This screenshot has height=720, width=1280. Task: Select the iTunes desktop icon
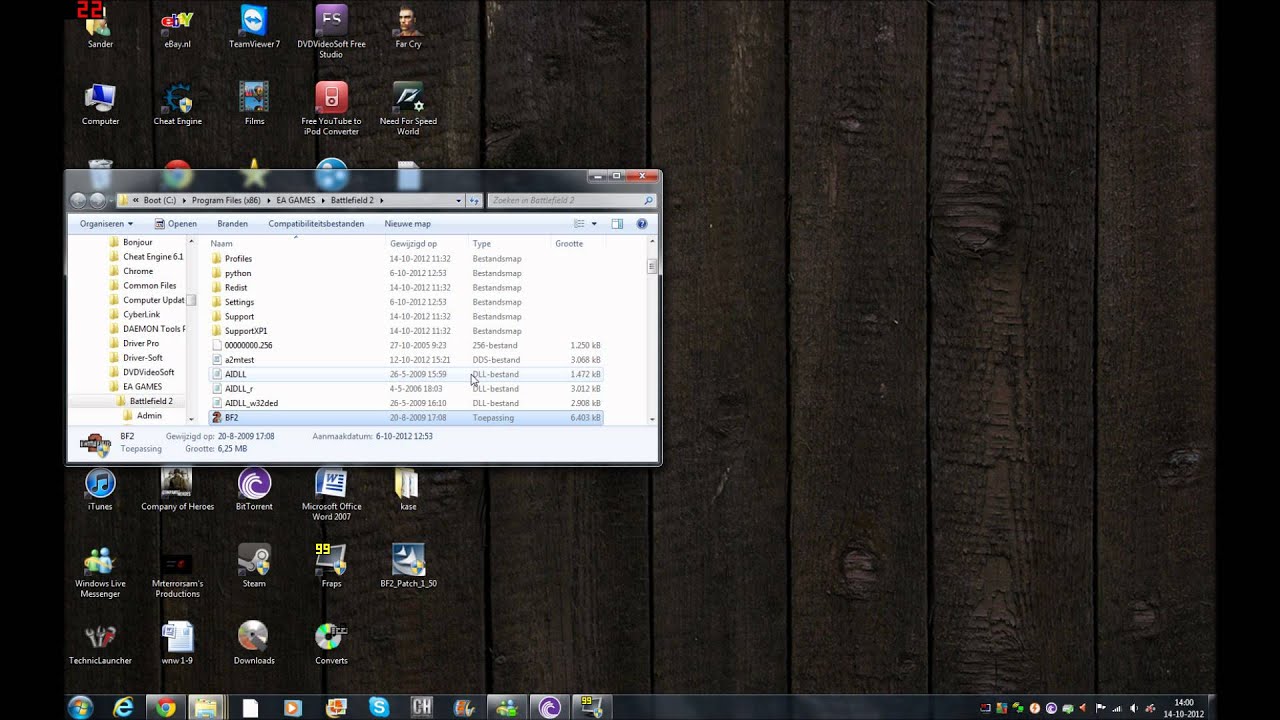100,489
